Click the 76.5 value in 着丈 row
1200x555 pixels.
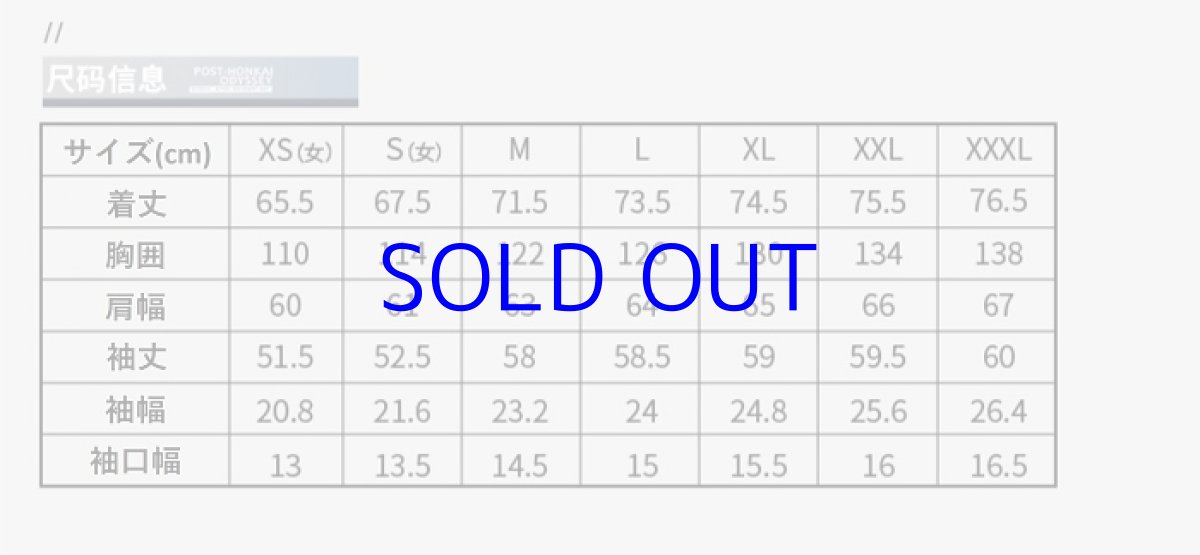(x=997, y=201)
